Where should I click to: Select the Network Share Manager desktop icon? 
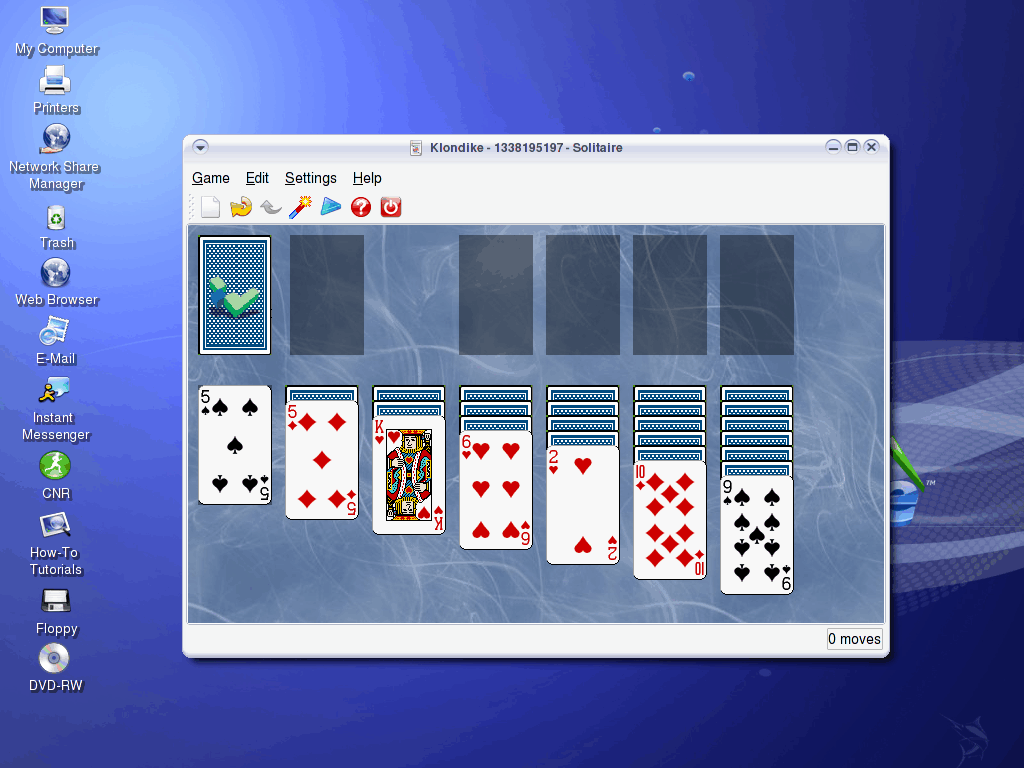click(x=55, y=157)
